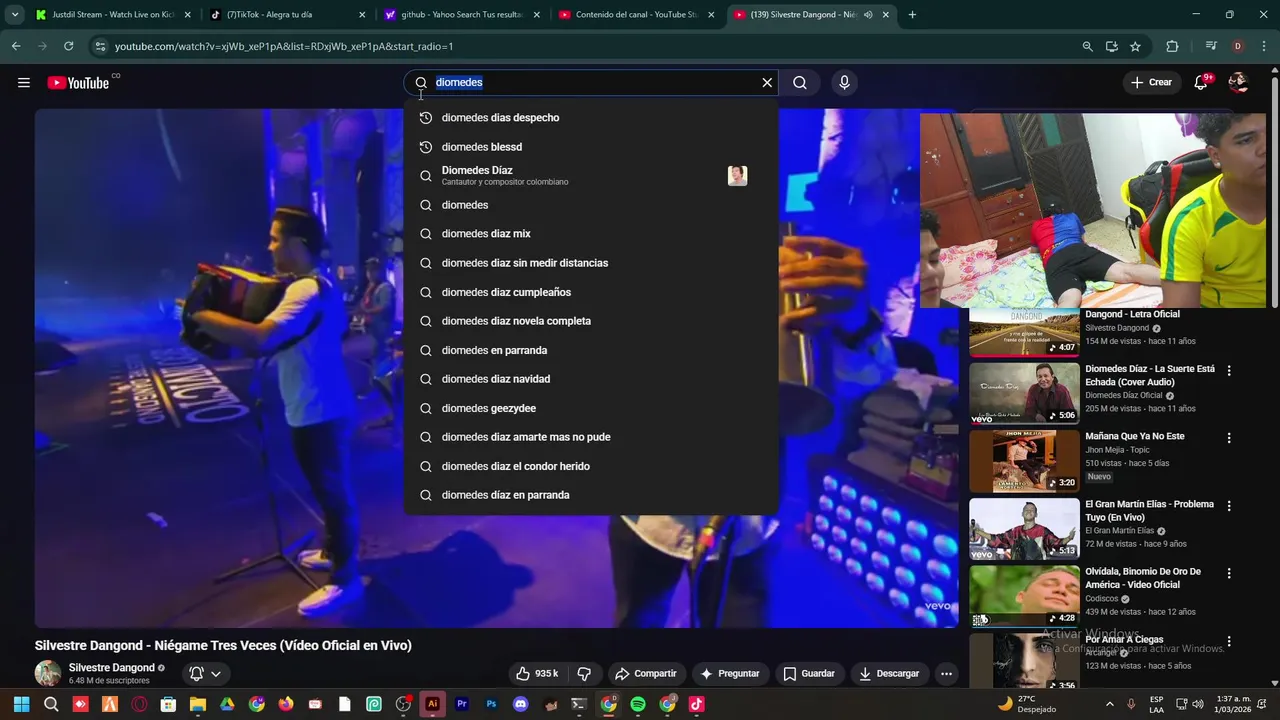Choose suggestion 'diomedes diaz novela completa'
The image size is (1280, 720).
591,321
